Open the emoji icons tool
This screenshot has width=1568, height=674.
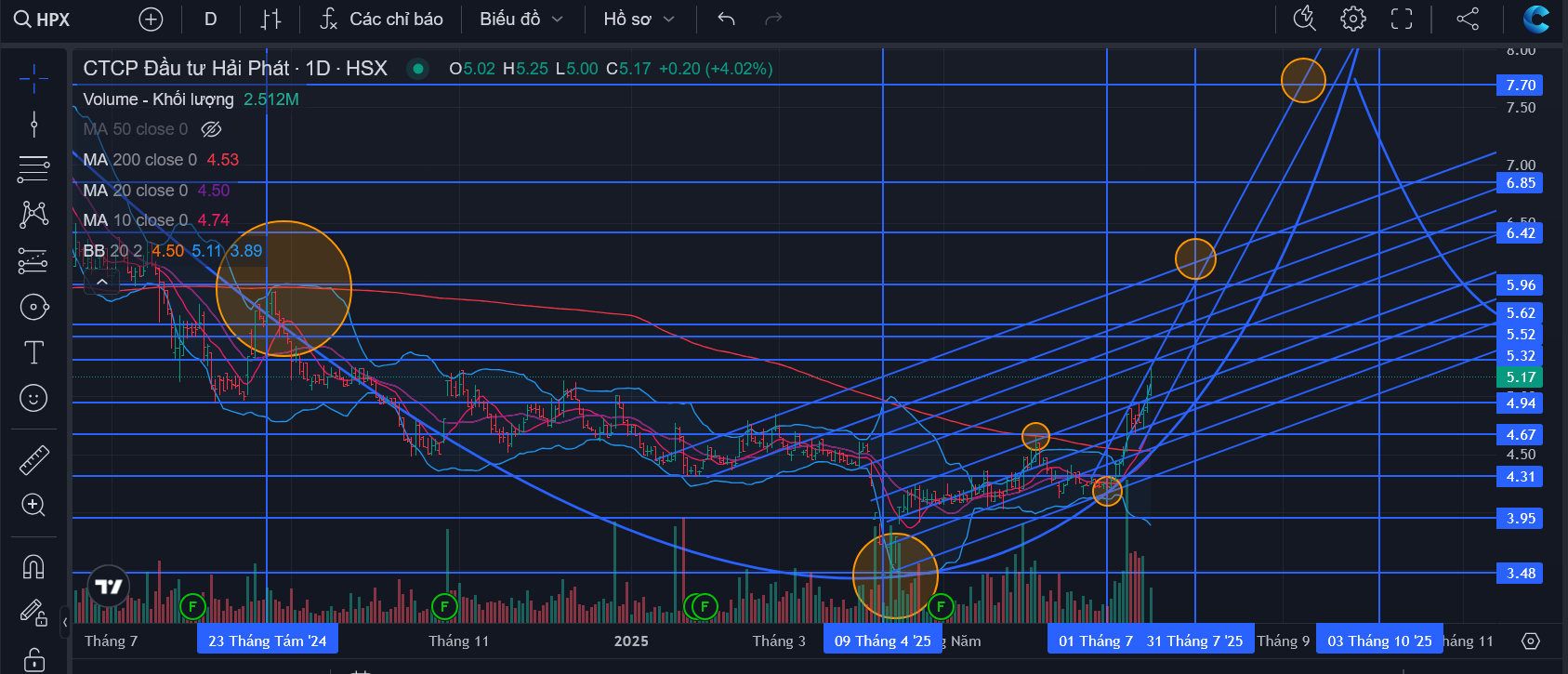pyautogui.click(x=33, y=398)
